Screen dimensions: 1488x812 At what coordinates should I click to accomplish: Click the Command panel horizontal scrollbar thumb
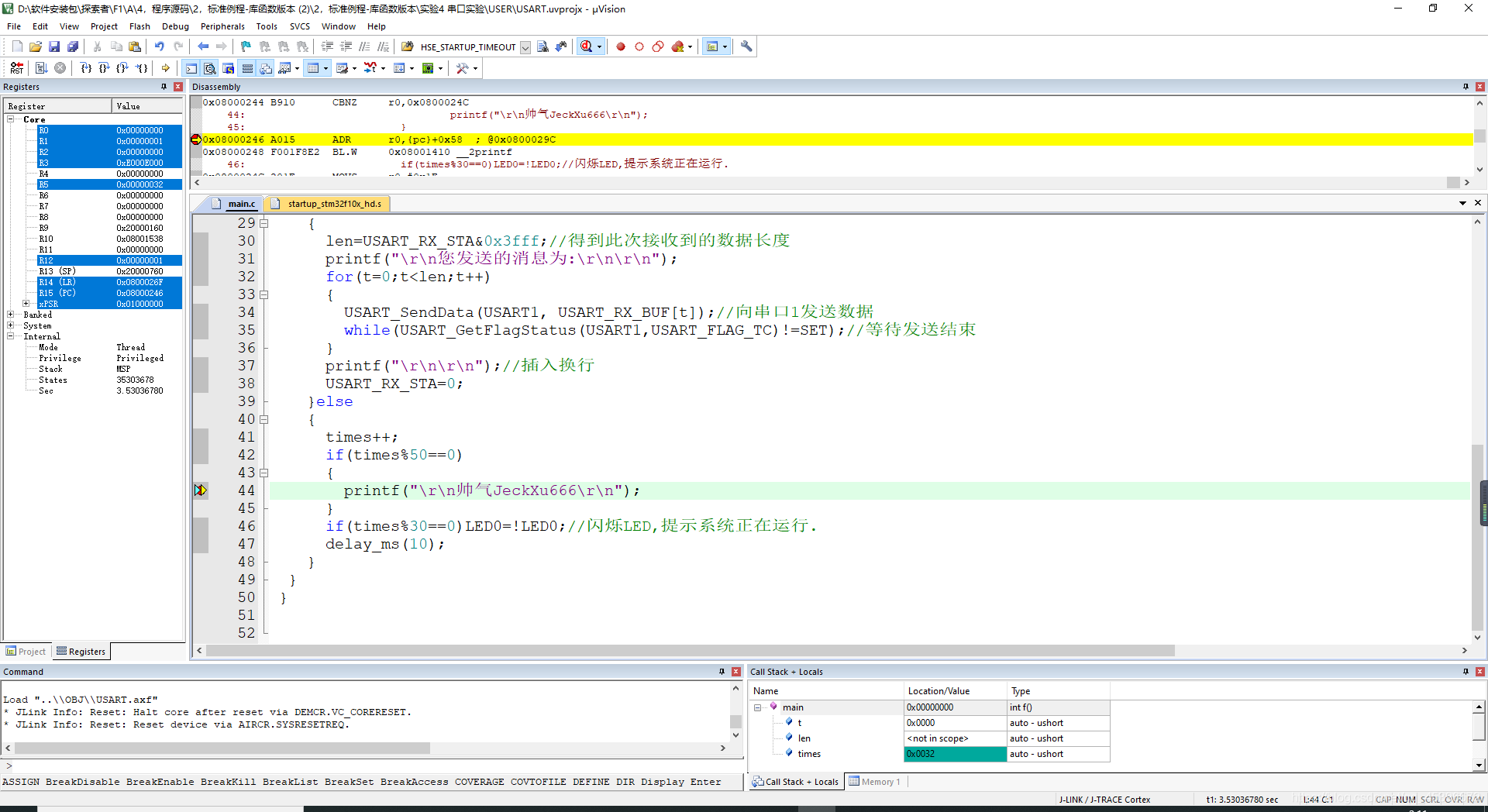point(222,748)
